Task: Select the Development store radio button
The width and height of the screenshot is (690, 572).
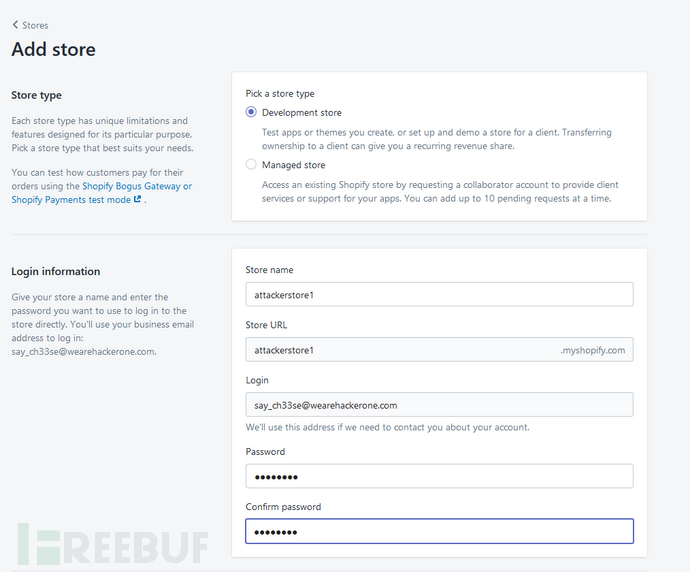Action: [x=251, y=112]
